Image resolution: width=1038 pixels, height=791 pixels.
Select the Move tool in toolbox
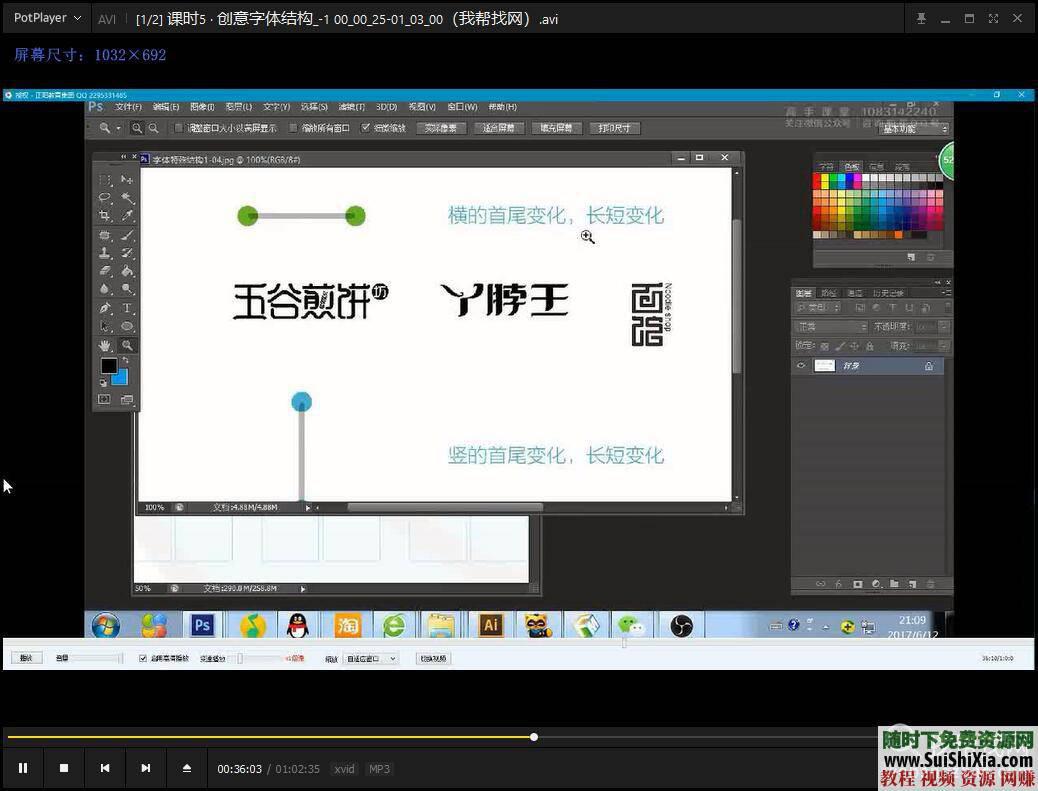click(127, 179)
